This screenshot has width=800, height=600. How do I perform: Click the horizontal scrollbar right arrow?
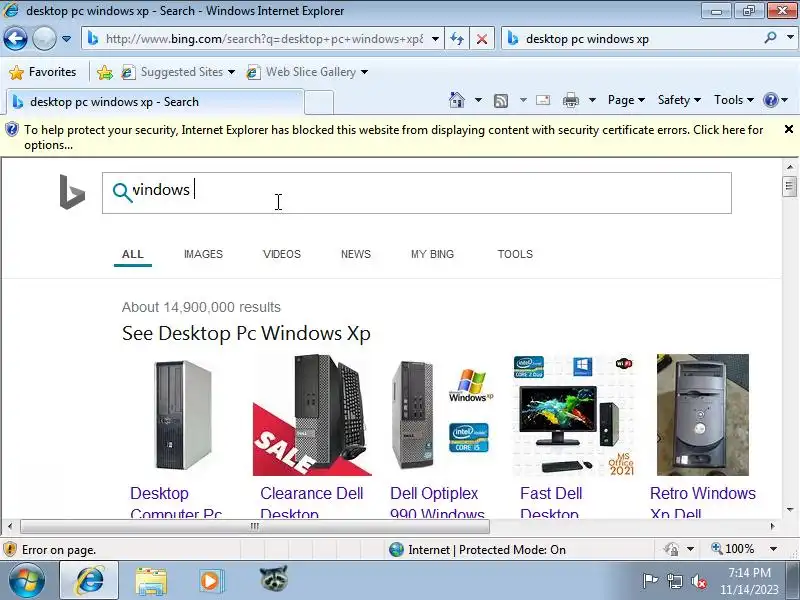772,526
